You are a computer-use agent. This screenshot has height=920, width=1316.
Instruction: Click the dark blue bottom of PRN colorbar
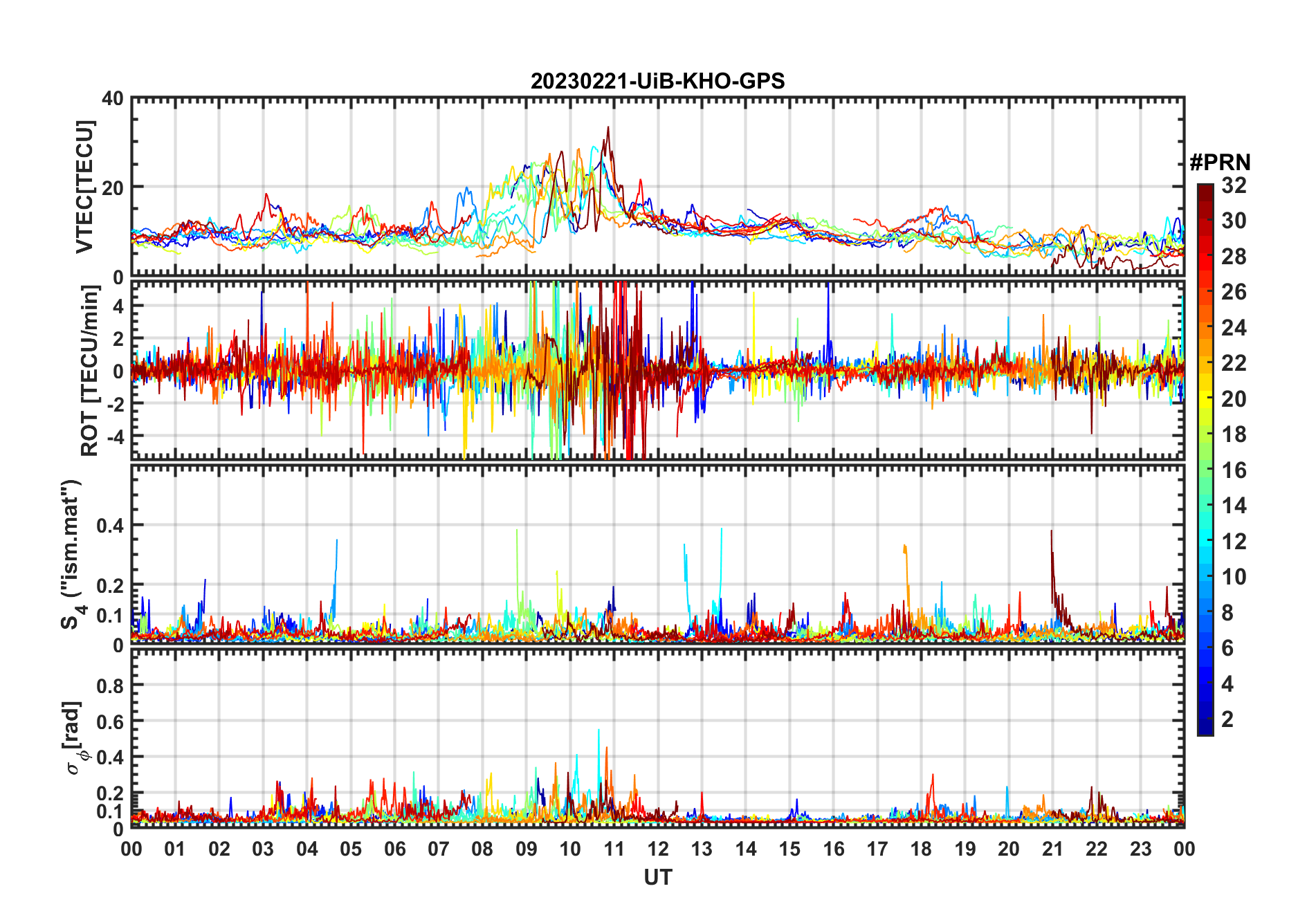pyautogui.click(x=1205, y=728)
